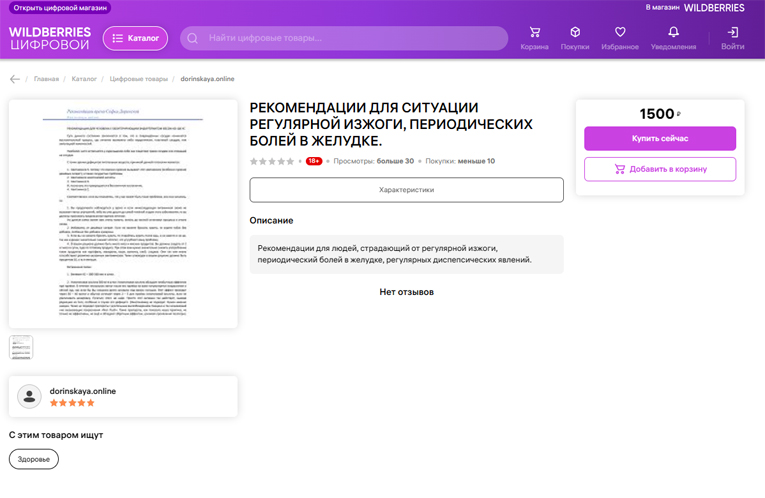Click the back arrow in breadcrumbs

[15, 79]
